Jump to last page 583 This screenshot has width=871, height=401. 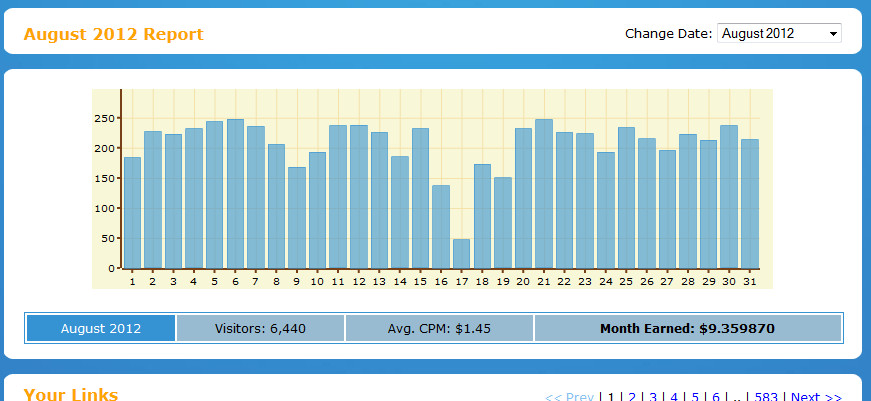(766, 397)
